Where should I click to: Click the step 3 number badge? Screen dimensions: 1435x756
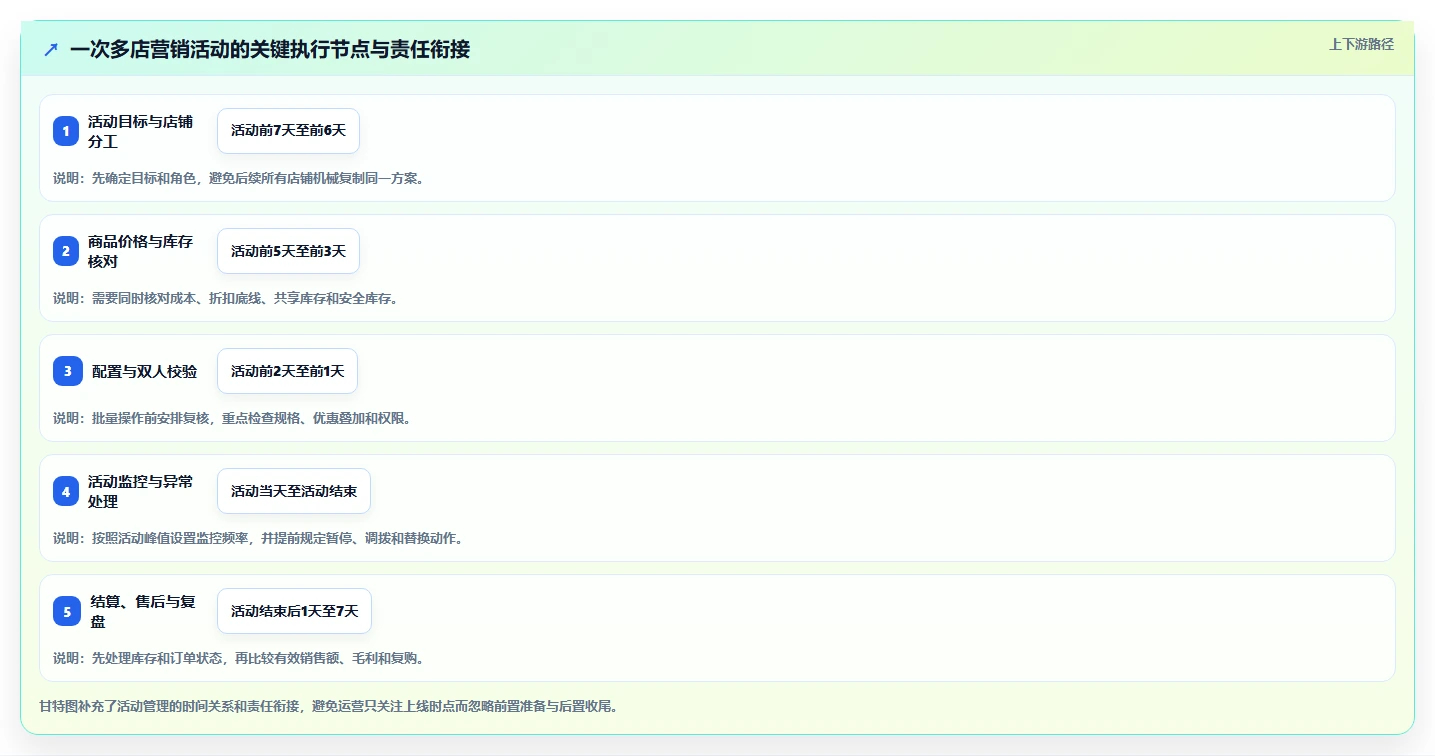66,371
